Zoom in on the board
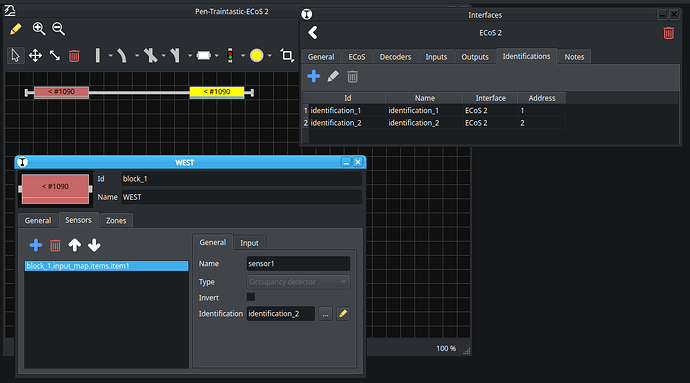The image size is (690, 383). click(39, 29)
